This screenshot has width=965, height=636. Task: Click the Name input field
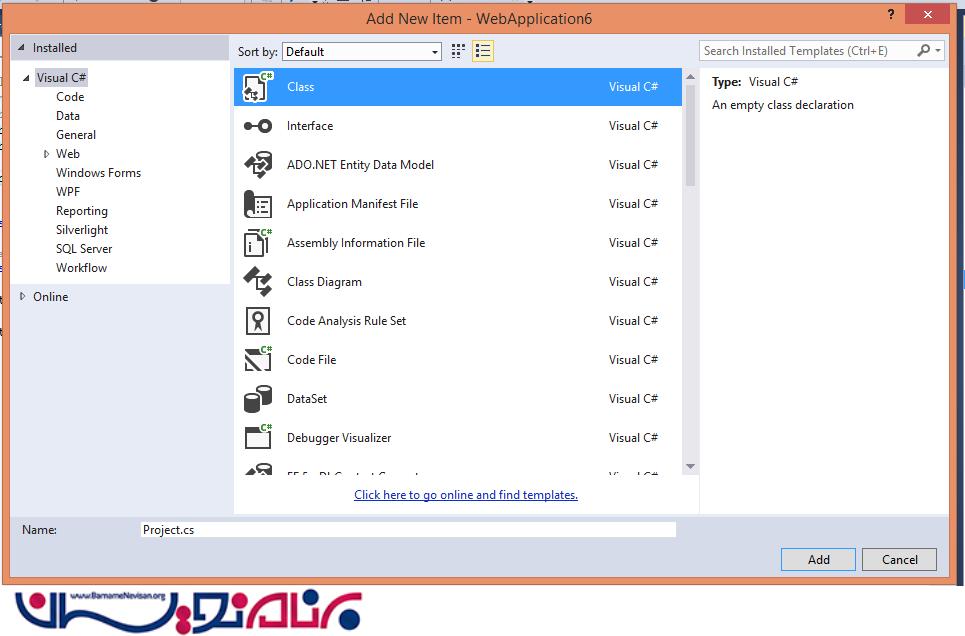pos(408,530)
